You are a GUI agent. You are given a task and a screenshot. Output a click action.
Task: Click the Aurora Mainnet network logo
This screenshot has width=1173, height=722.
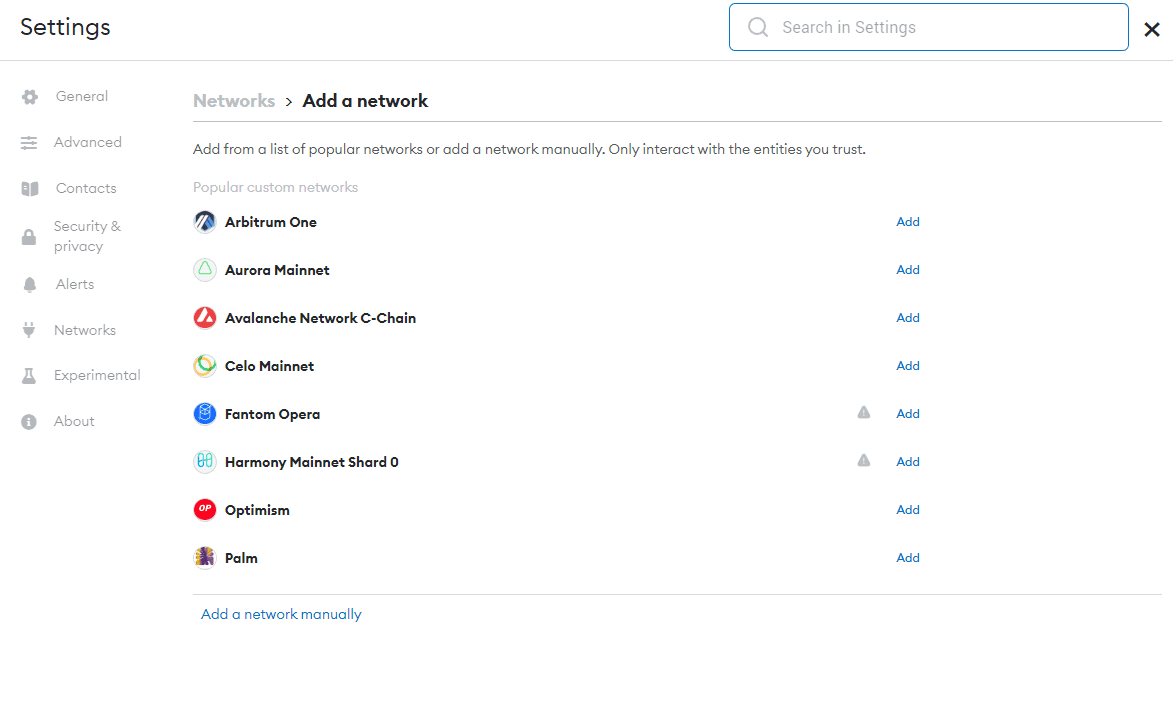(205, 270)
